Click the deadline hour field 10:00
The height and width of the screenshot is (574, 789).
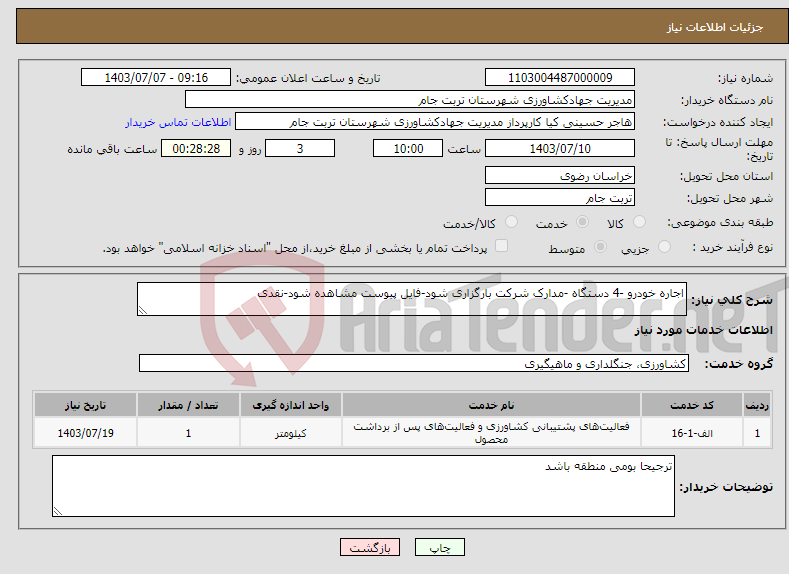click(408, 148)
